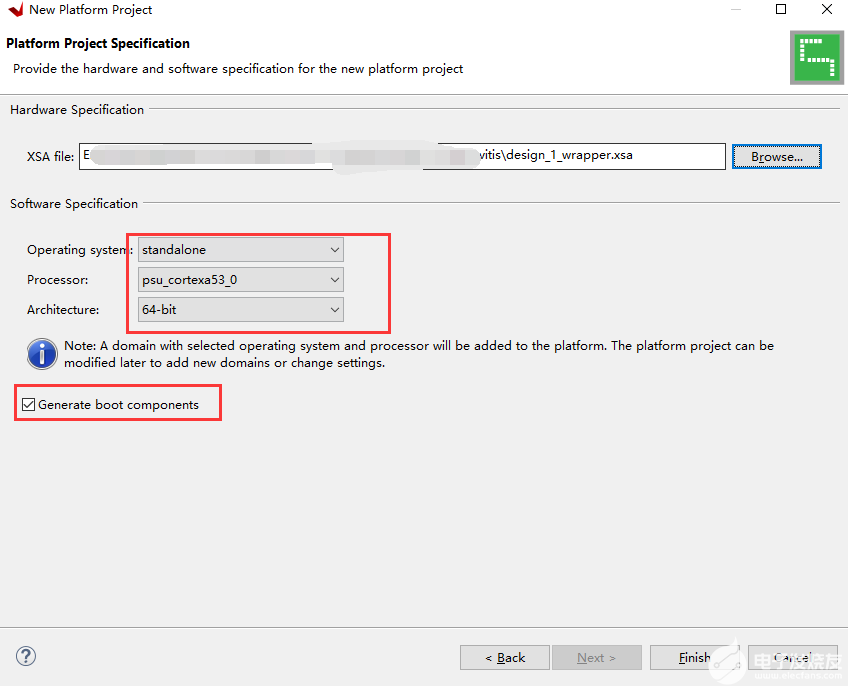Click the help question mark icon
This screenshot has height=686, width=848.
[26, 656]
